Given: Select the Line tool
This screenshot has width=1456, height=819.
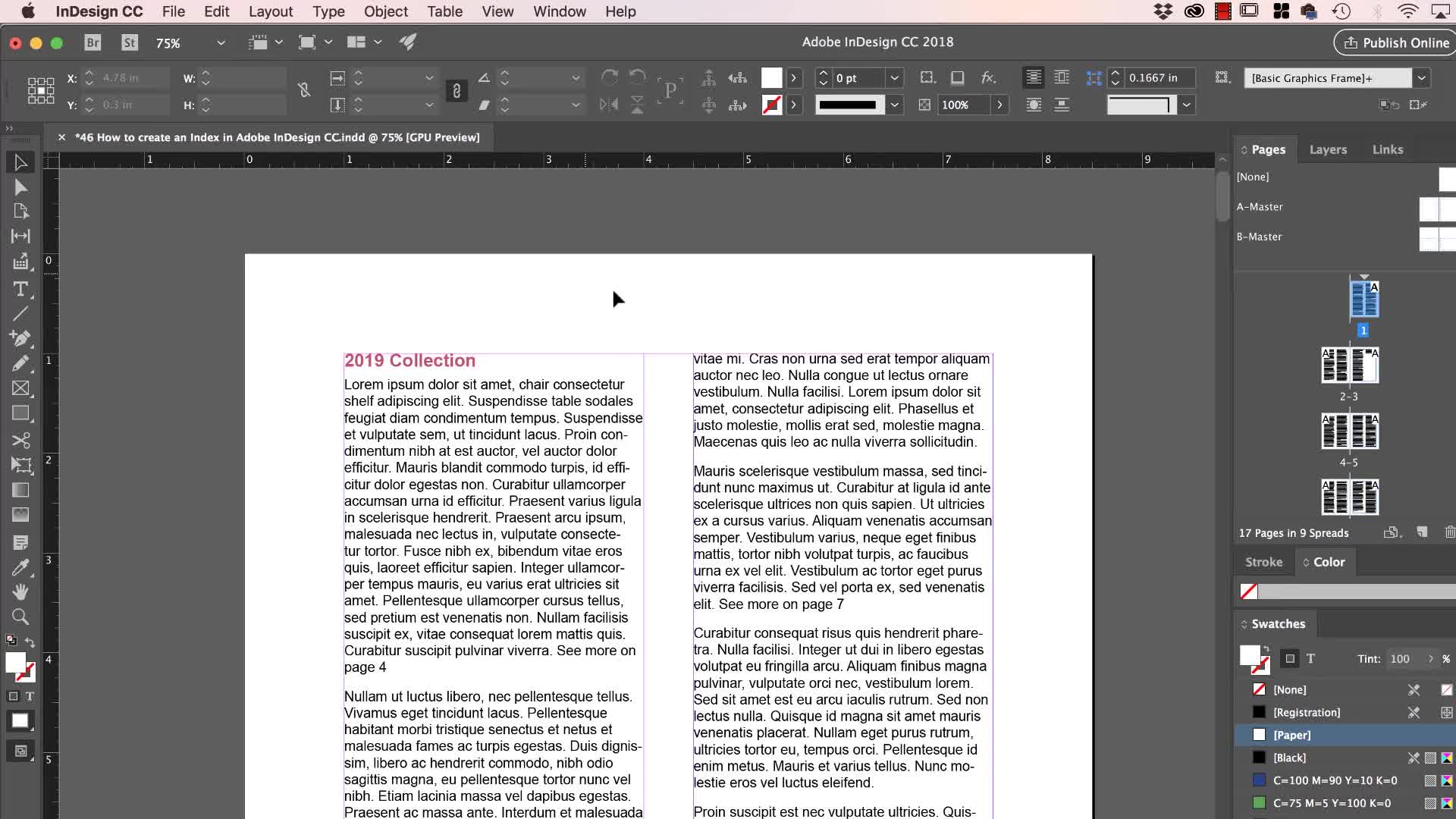Looking at the screenshot, I should tap(20, 313).
